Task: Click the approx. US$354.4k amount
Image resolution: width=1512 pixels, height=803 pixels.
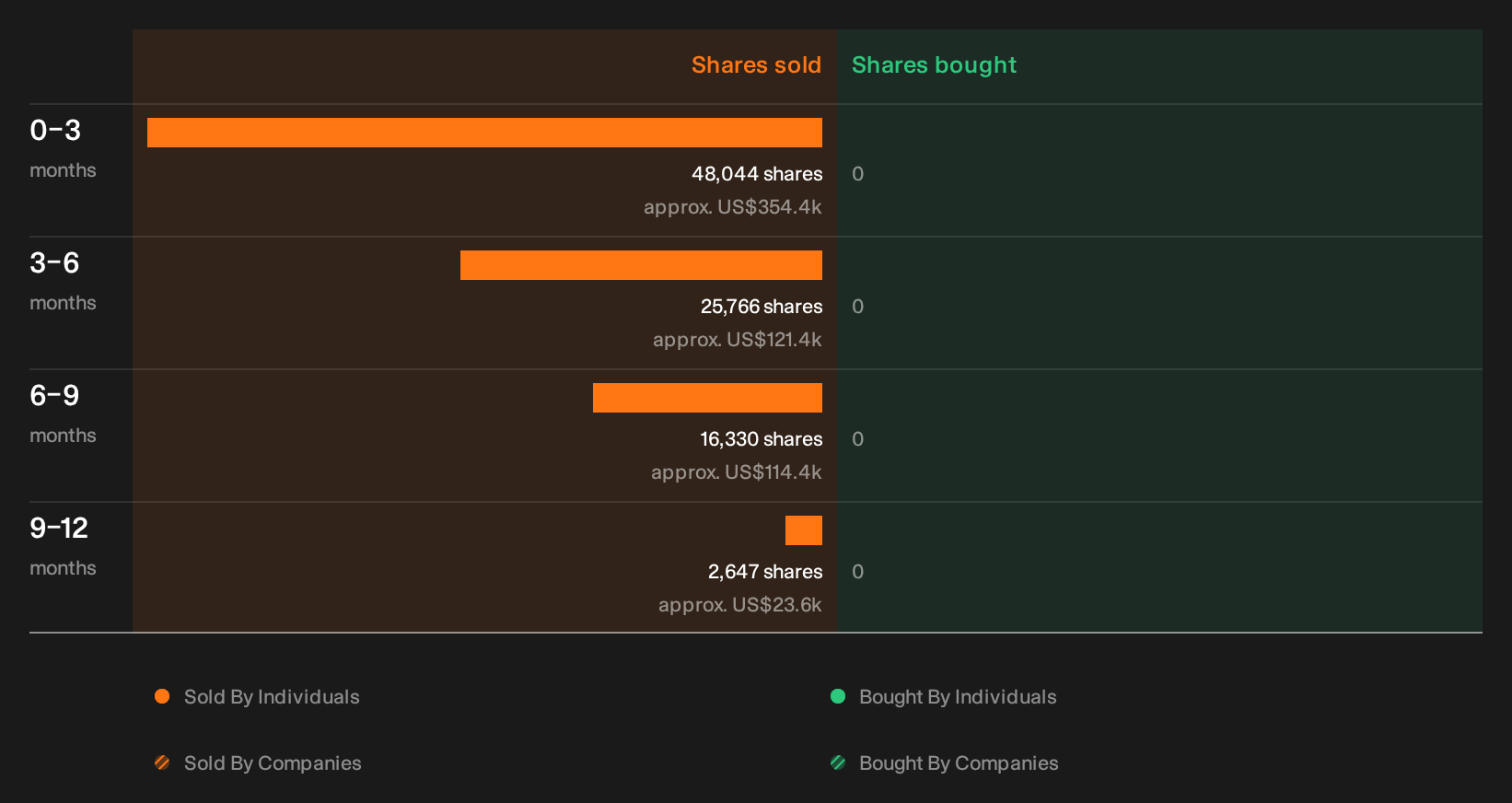Action: click(x=733, y=207)
